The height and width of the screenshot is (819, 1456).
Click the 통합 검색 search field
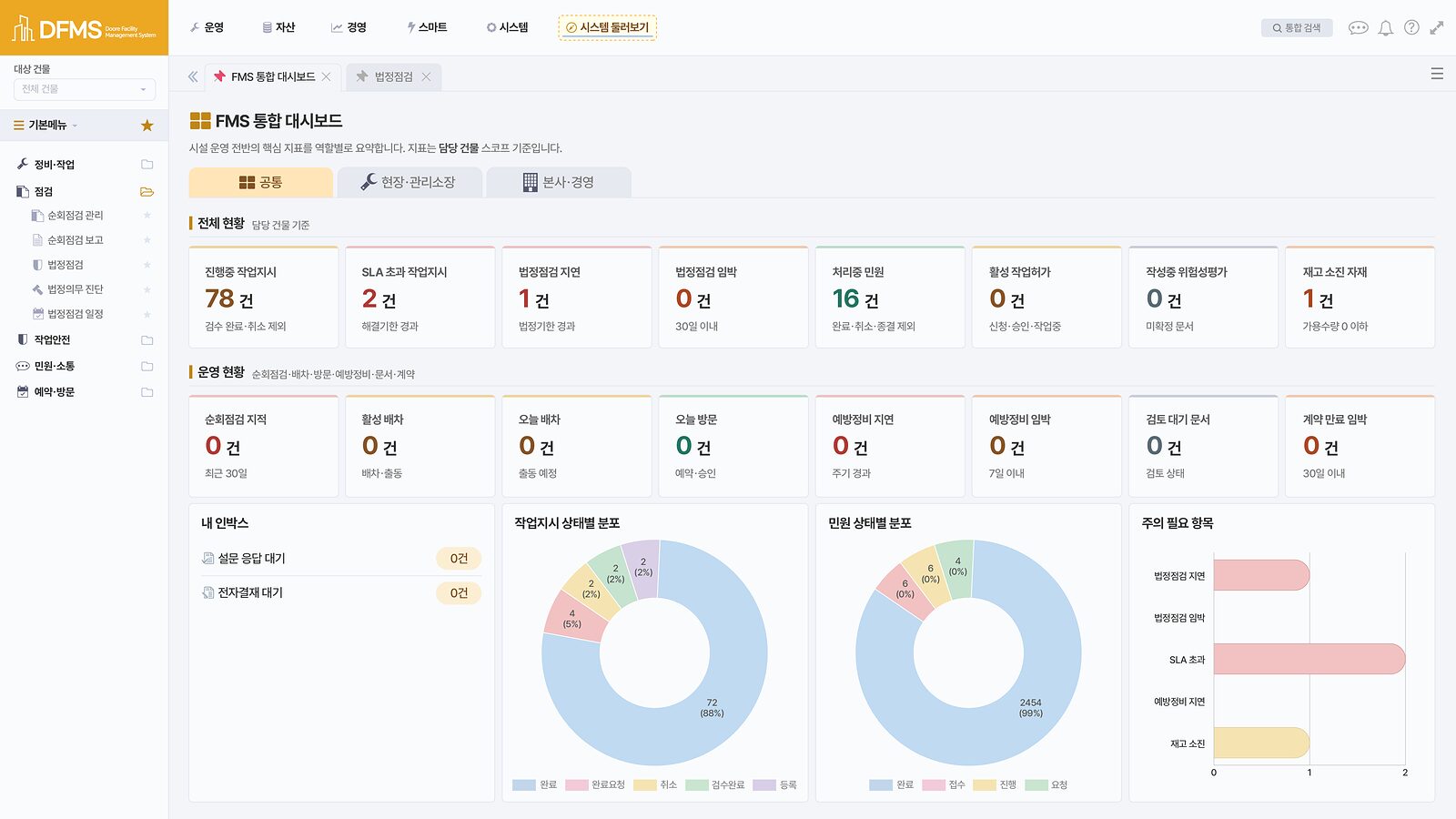click(x=1297, y=28)
